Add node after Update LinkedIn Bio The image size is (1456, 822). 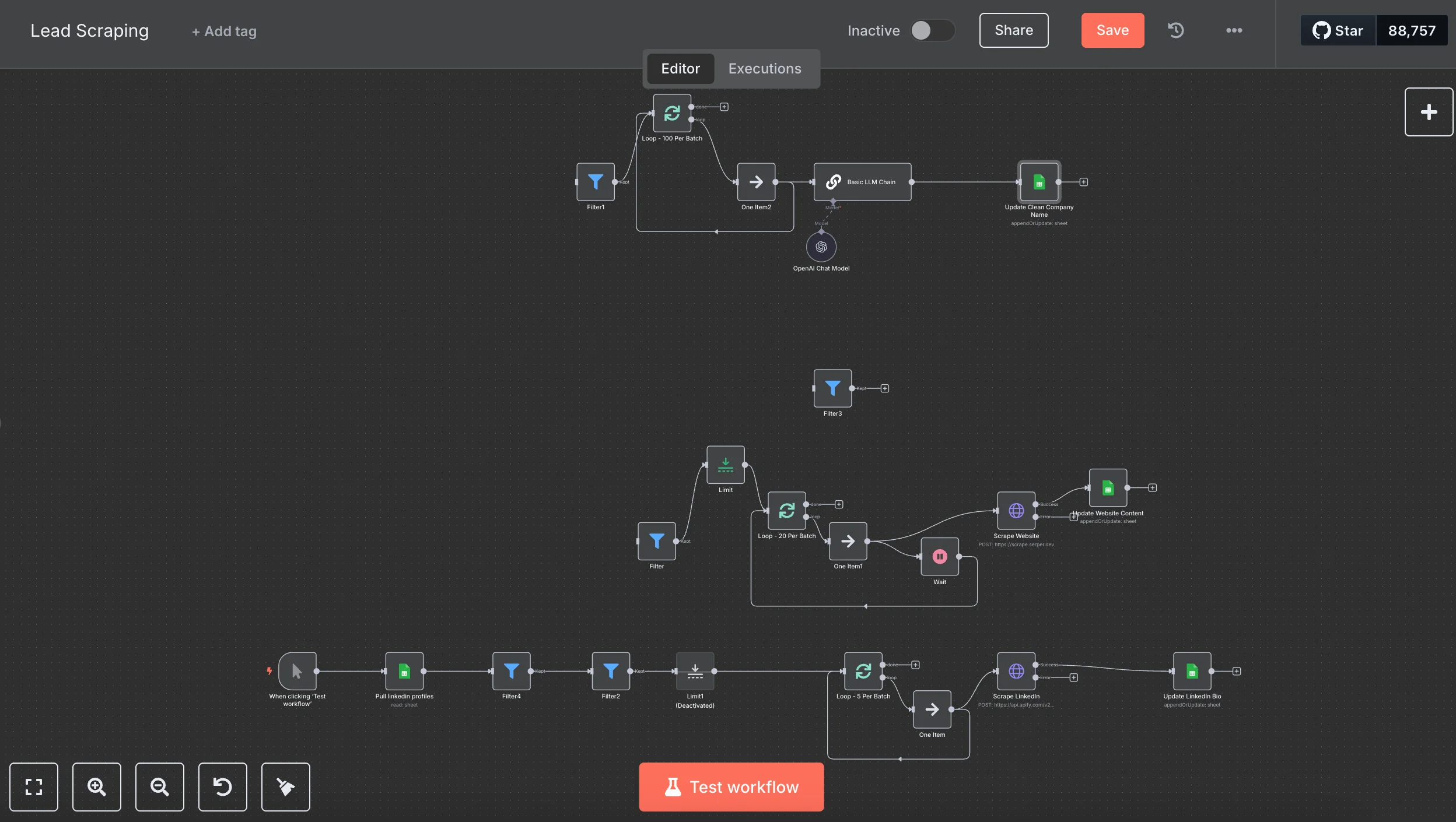tap(1236, 671)
